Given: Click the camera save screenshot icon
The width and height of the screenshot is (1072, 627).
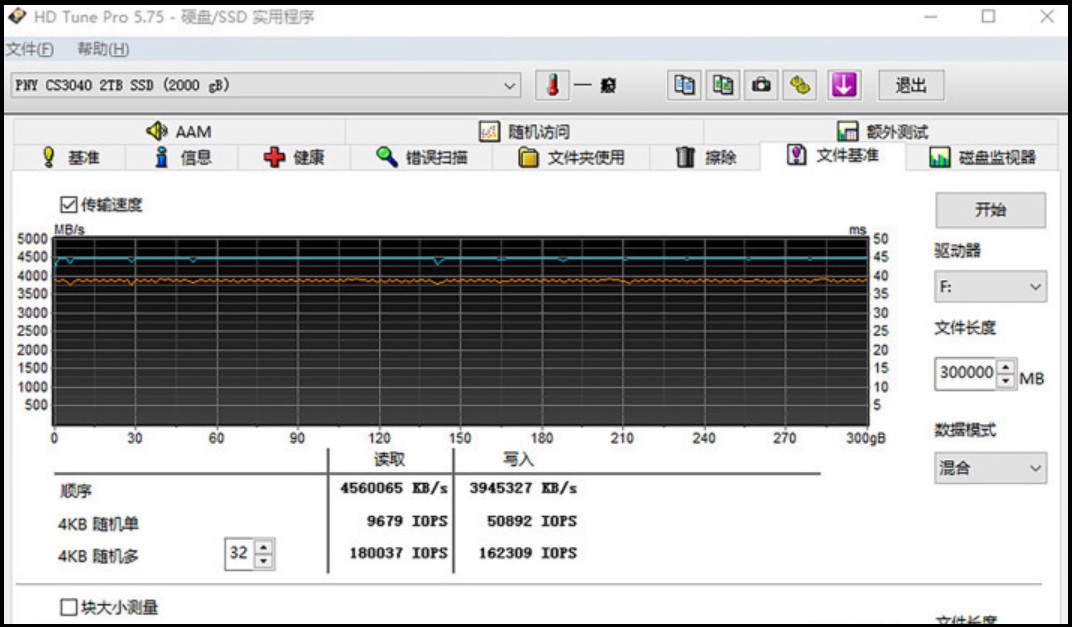Looking at the screenshot, I should click(x=761, y=86).
